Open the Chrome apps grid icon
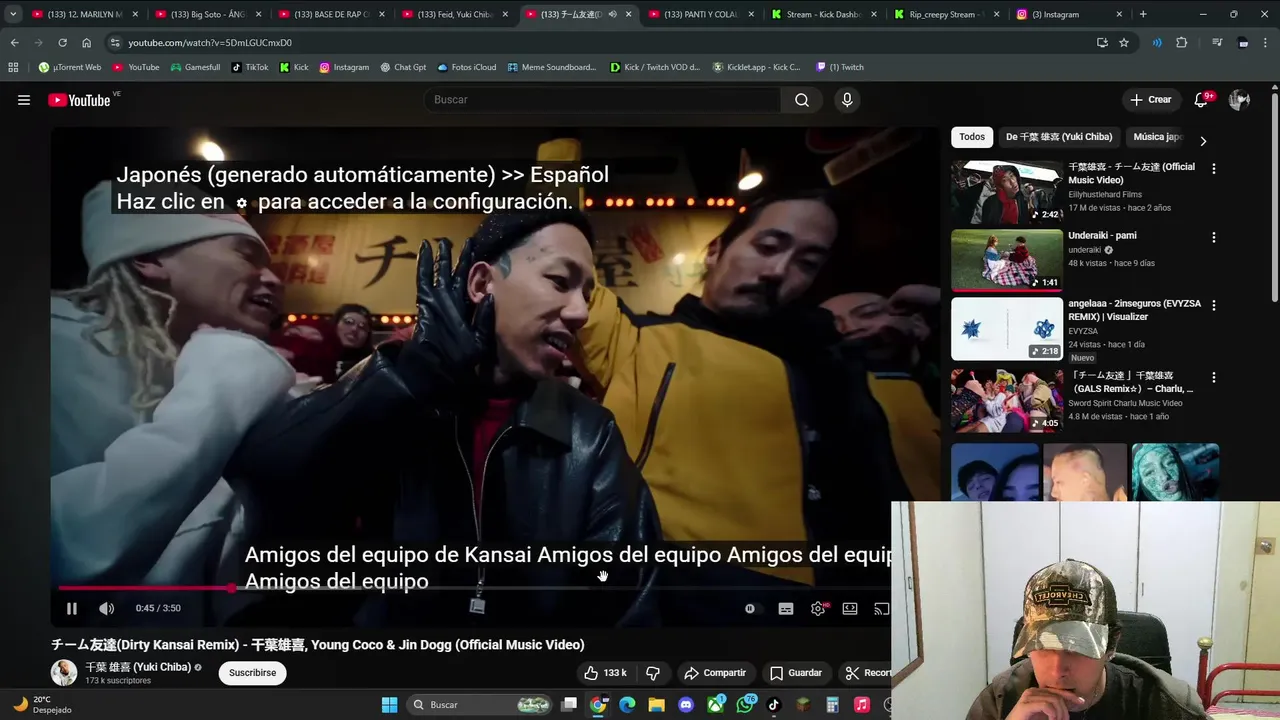Image resolution: width=1280 pixels, height=720 pixels. [13, 67]
